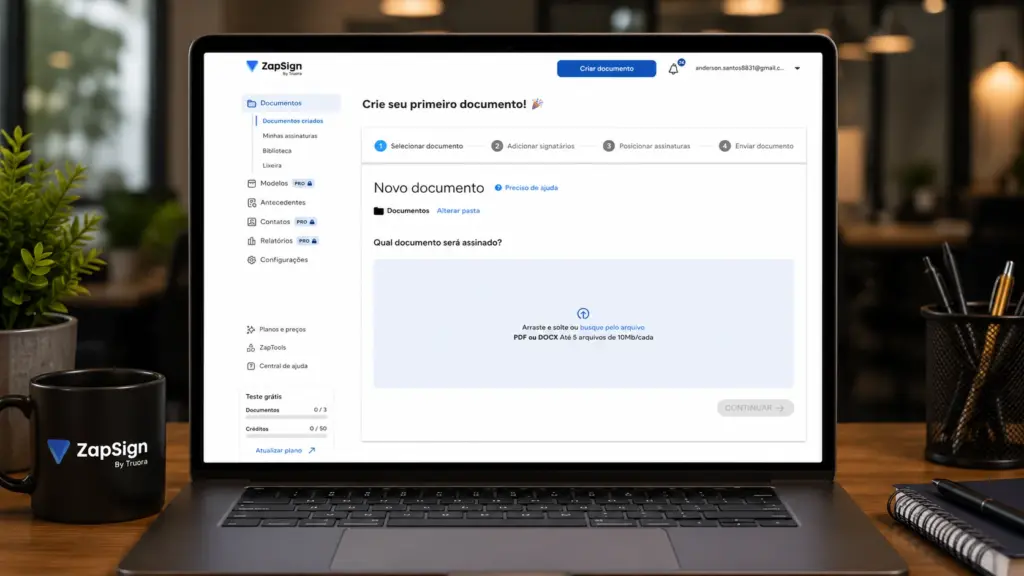The width and height of the screenshot is (1024, 576).
Task: Go to step Adicionar signatários
Action: (x=533, y=146)
